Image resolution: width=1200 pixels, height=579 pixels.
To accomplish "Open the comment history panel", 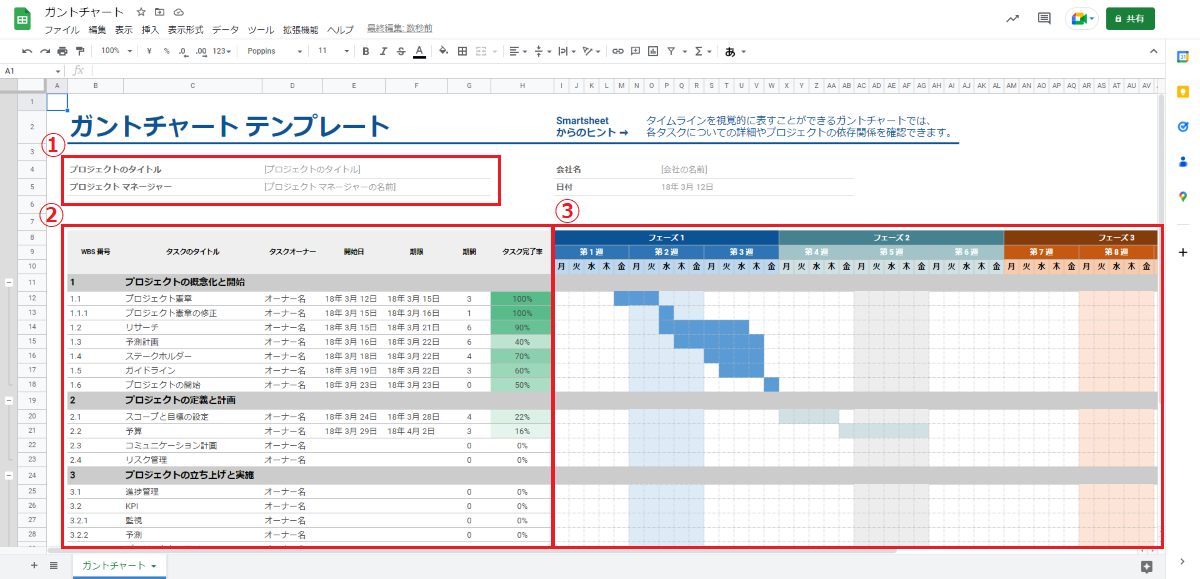I will coord(1044,18).
